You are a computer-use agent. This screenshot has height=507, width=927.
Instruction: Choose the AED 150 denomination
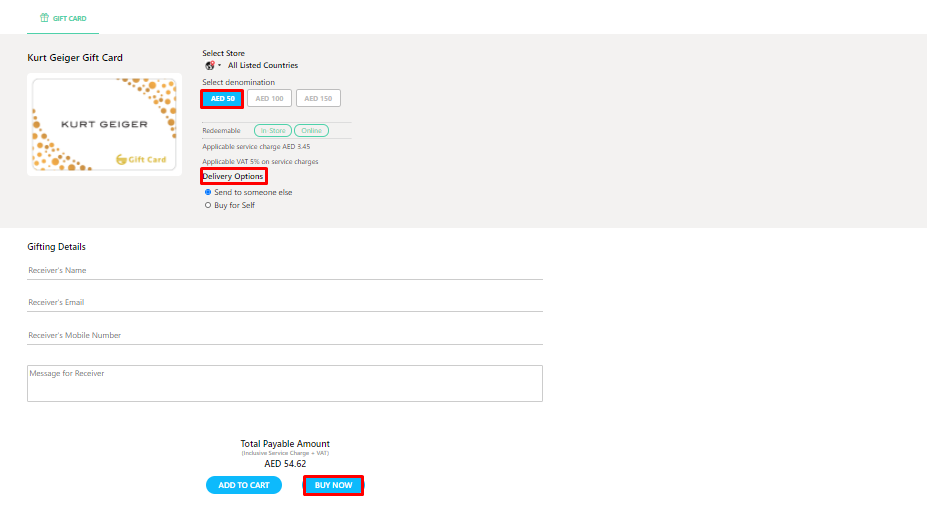[x=318, y=99]
